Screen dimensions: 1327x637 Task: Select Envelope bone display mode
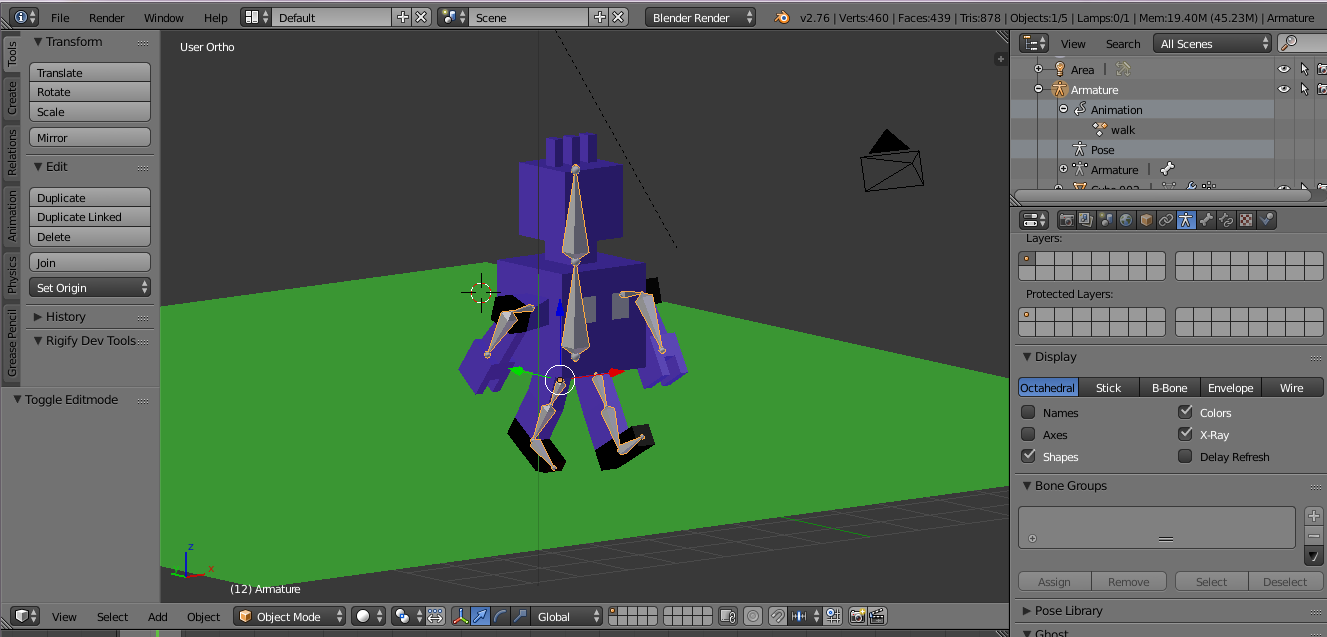(x=1230, y=388)
